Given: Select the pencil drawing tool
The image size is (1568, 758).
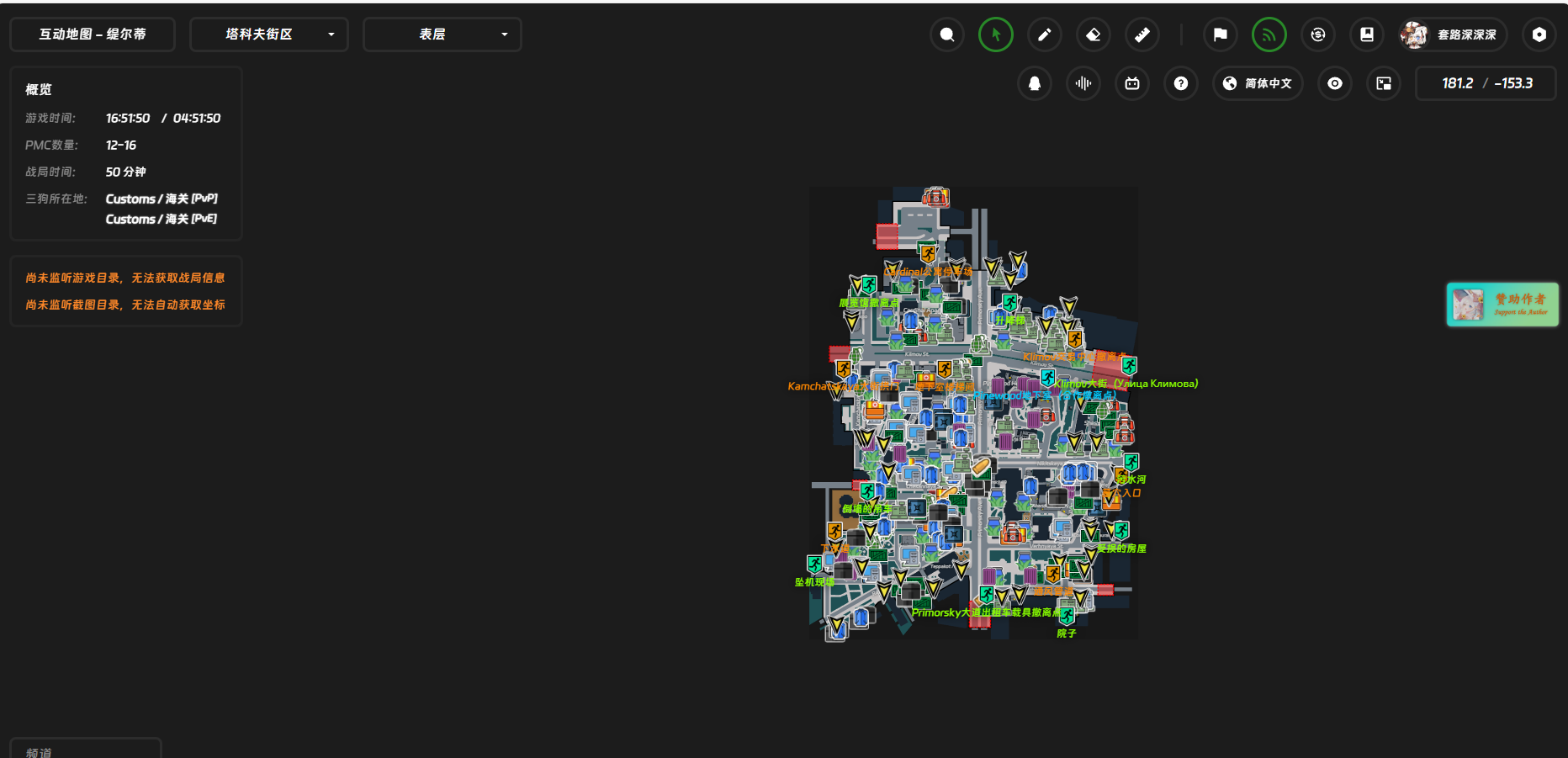Looking at the screenshot, I should (1045, 34).
